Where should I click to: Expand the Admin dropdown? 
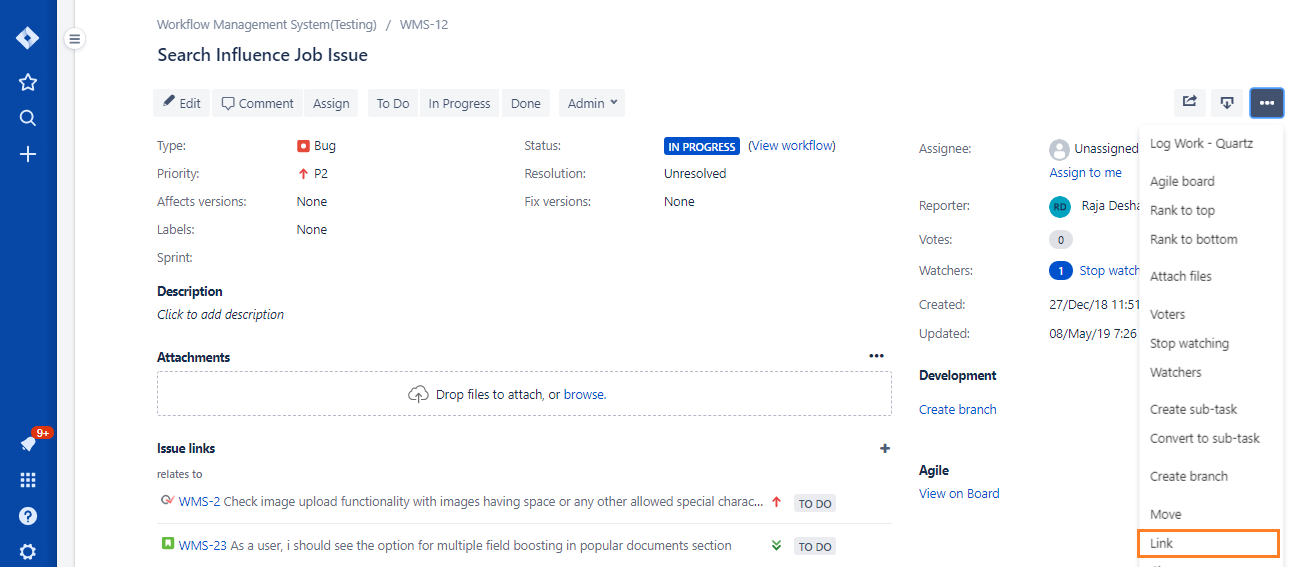tap(592, 103)
